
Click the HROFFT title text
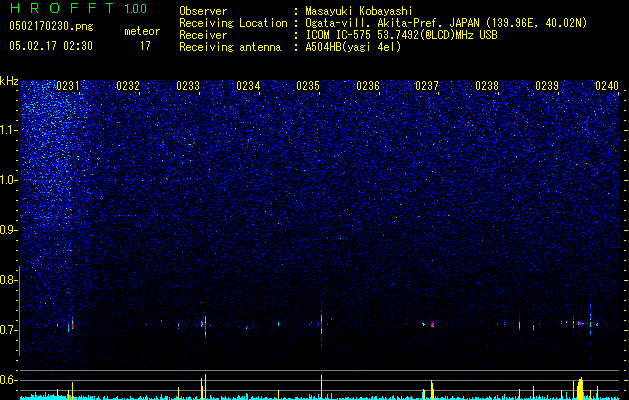pyautogui.click(x=62, y=8)
